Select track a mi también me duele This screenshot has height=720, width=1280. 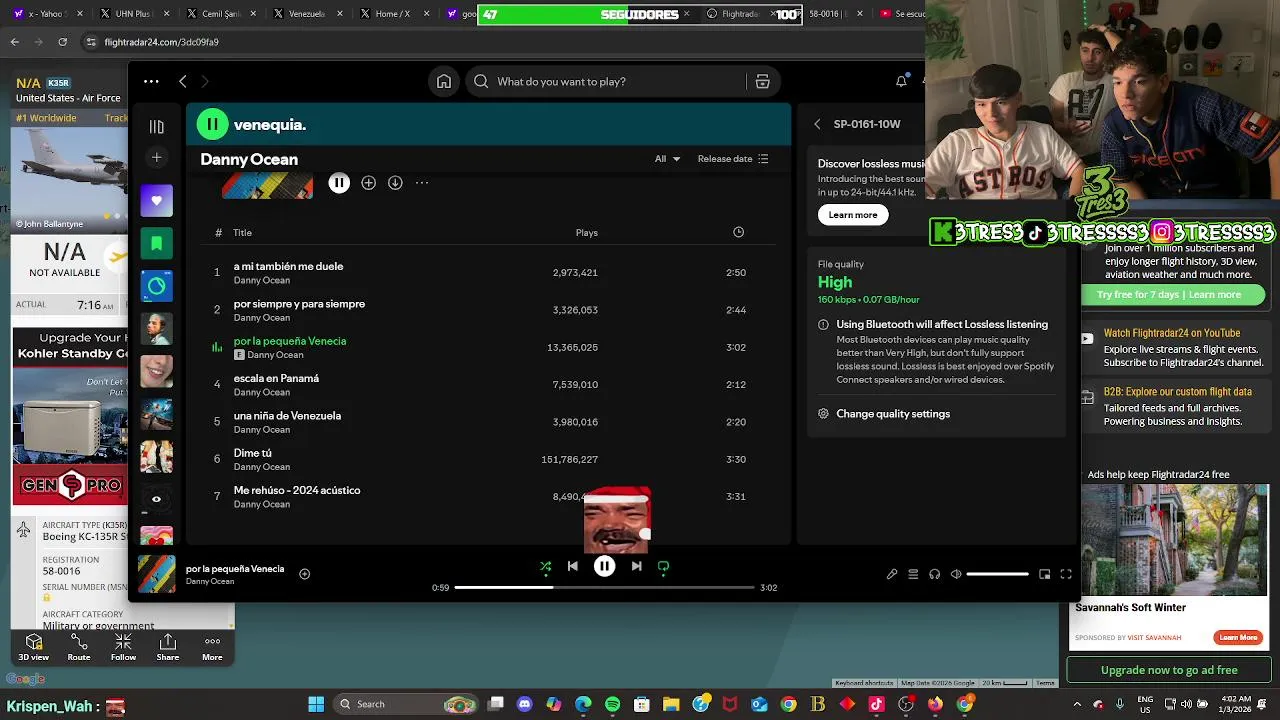pyautogui.click(x=288, y=267)
